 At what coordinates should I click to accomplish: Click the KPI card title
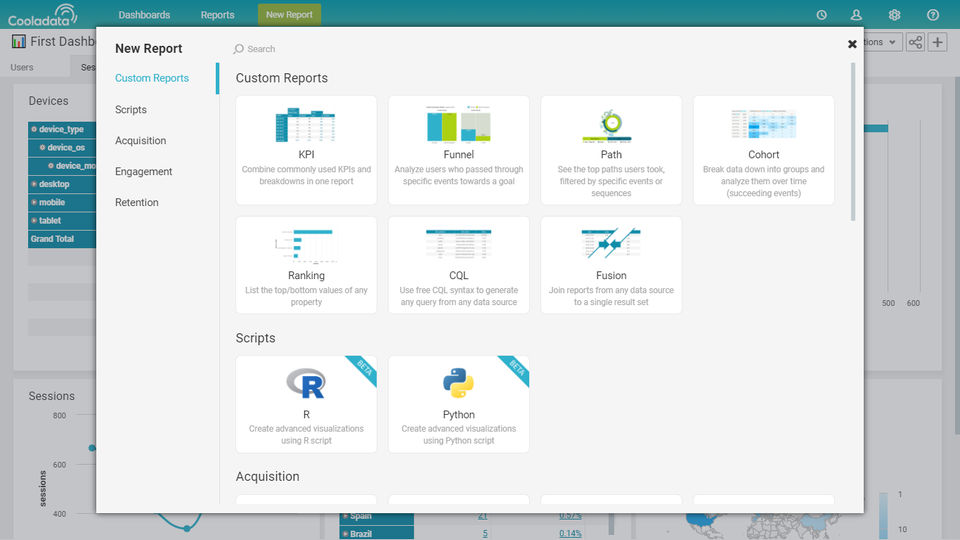[306, 155]
